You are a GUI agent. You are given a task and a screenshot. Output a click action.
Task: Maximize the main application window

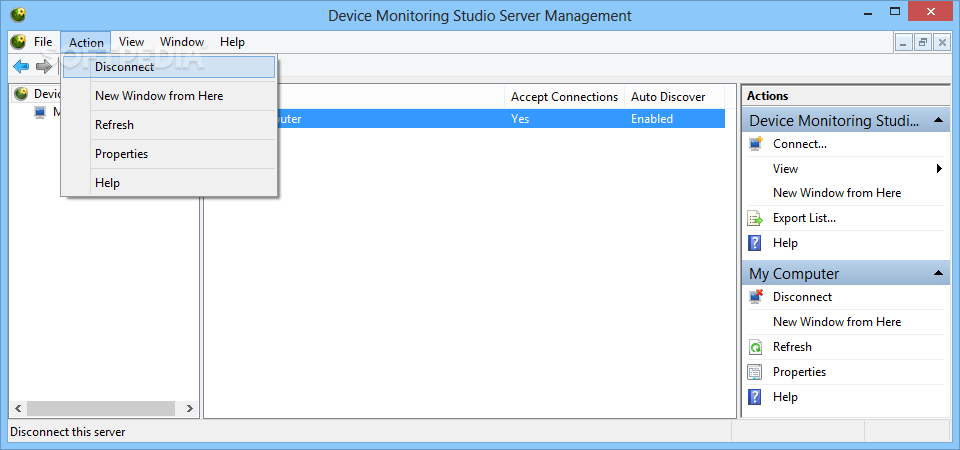[895, 12]
